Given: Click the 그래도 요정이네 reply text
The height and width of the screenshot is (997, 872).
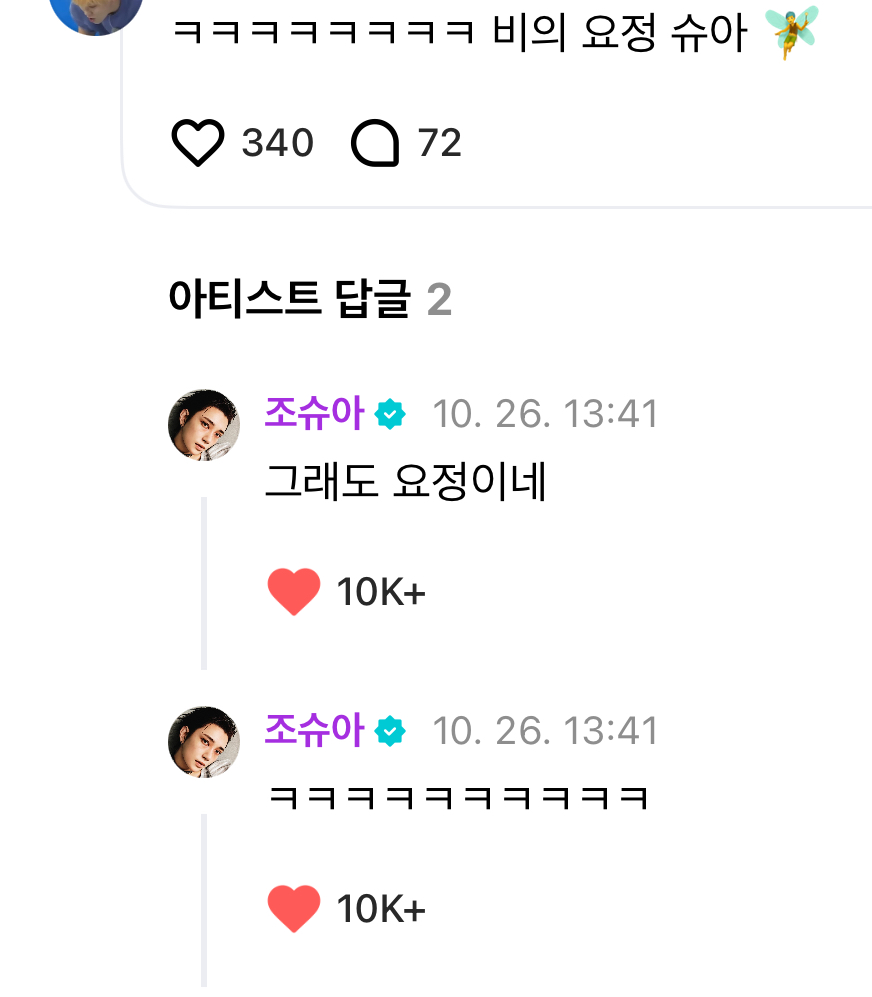Looking at the screenshot, I should pos(405,484).
